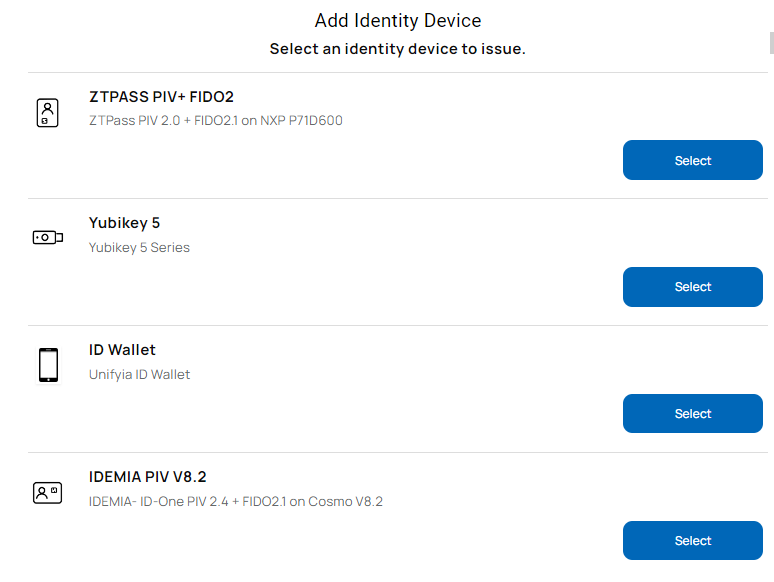Click the Yubikey 5 USB key icon
The image size is (774, 582).
[47, 238]
